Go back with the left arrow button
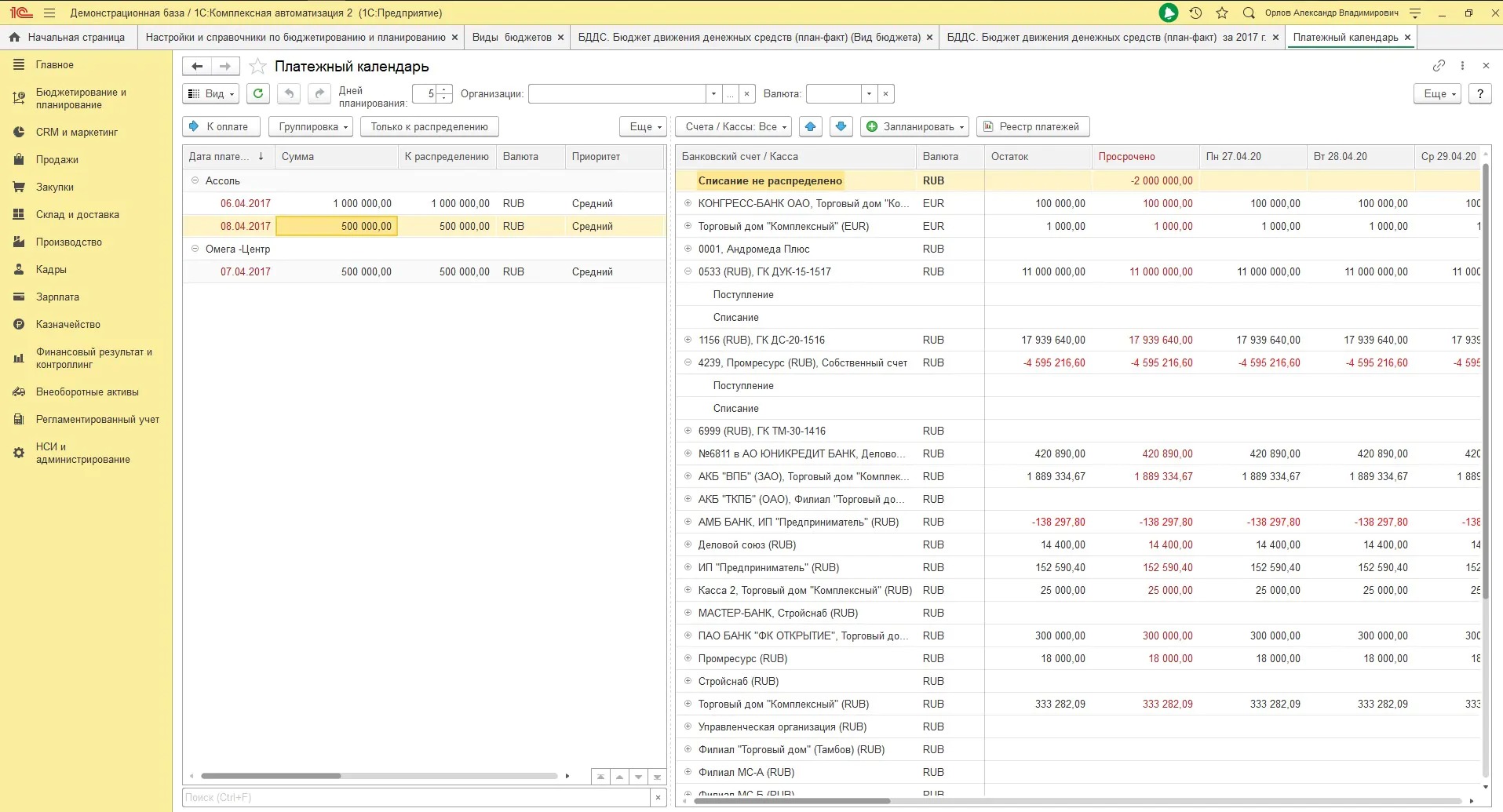The image size is (1503, 812). tap(197, 67)
